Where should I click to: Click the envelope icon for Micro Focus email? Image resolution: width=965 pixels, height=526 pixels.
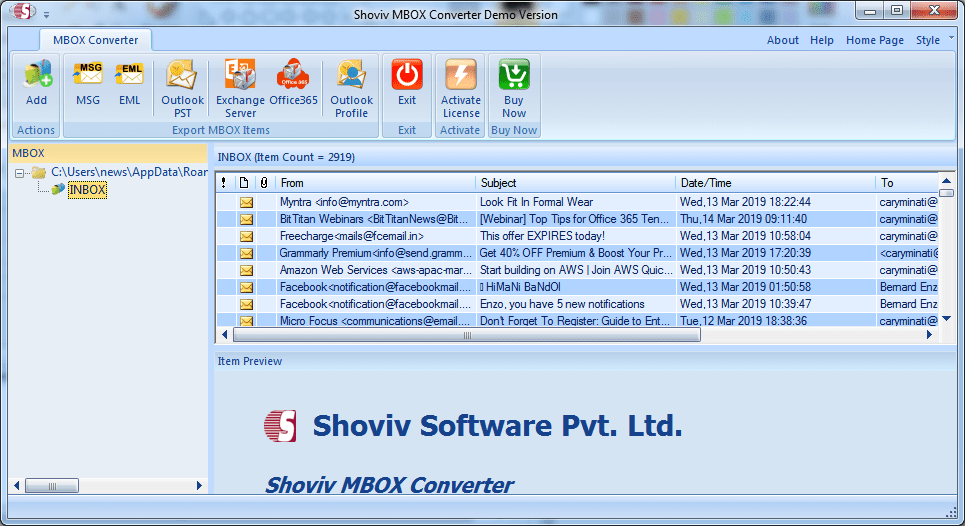(x=246, y=321)
